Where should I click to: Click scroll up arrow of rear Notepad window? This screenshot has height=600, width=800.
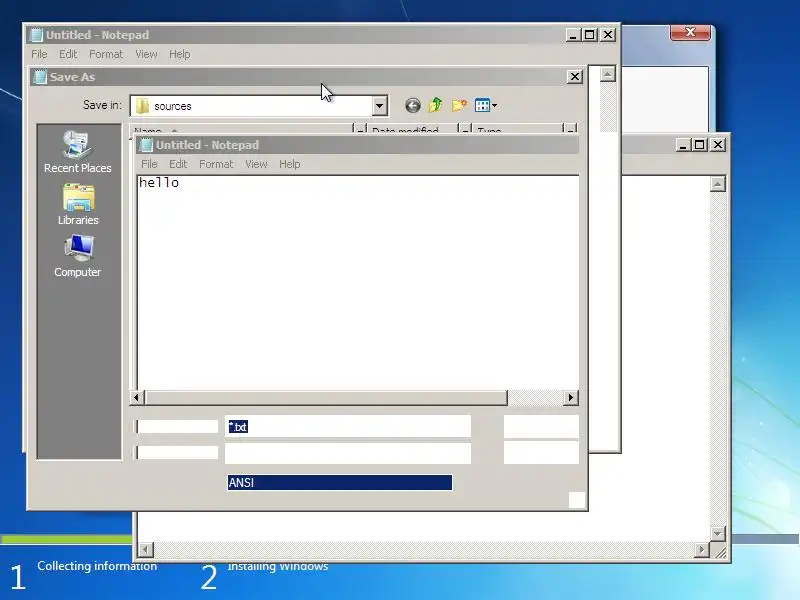coord(718,184)
